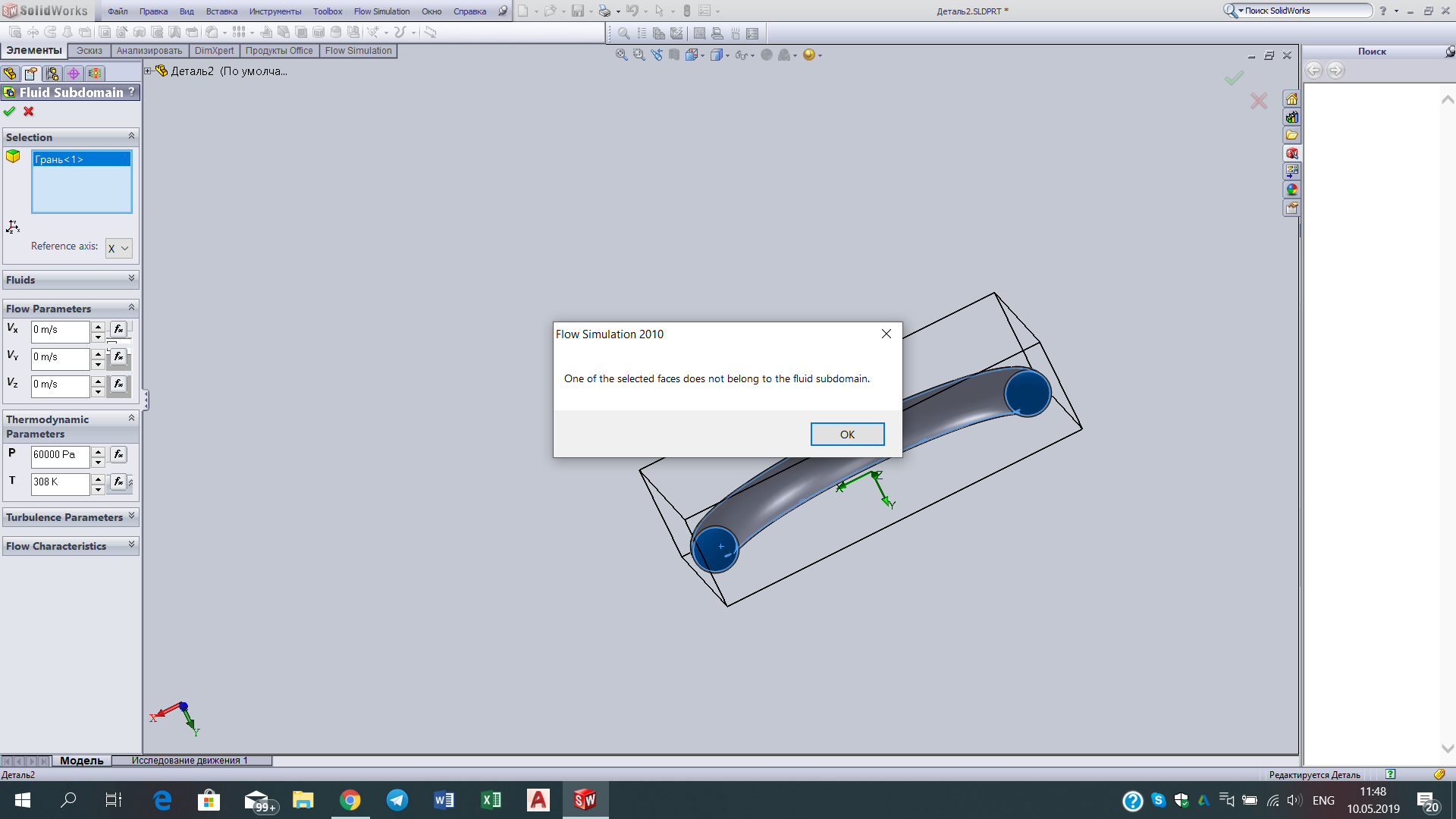Click the red X to cancel Fluid Subdomain
This screenshot has height=819, width=1456.
pyautogui.click(x=29, y=111)
